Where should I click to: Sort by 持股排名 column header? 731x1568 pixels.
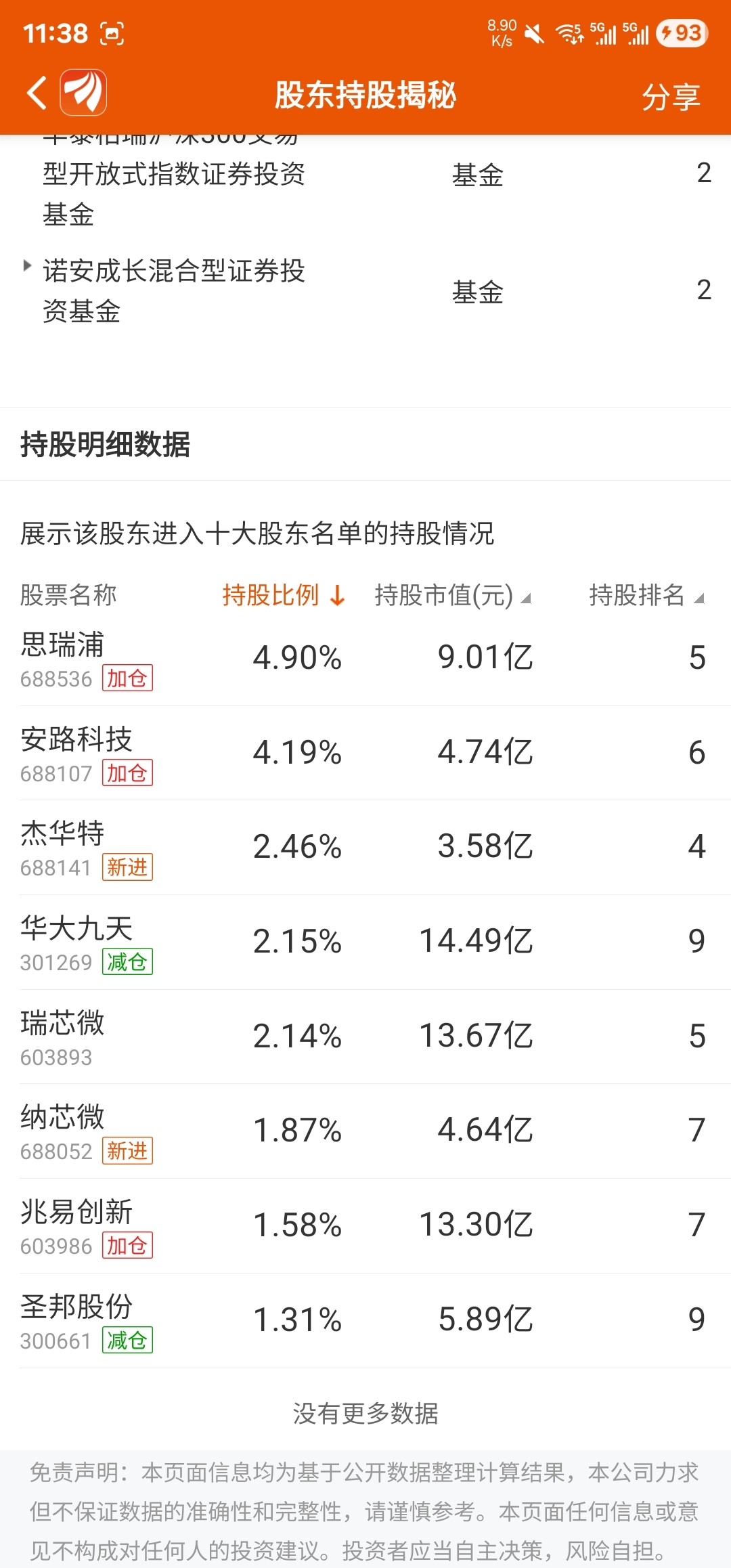coord(647,595)
